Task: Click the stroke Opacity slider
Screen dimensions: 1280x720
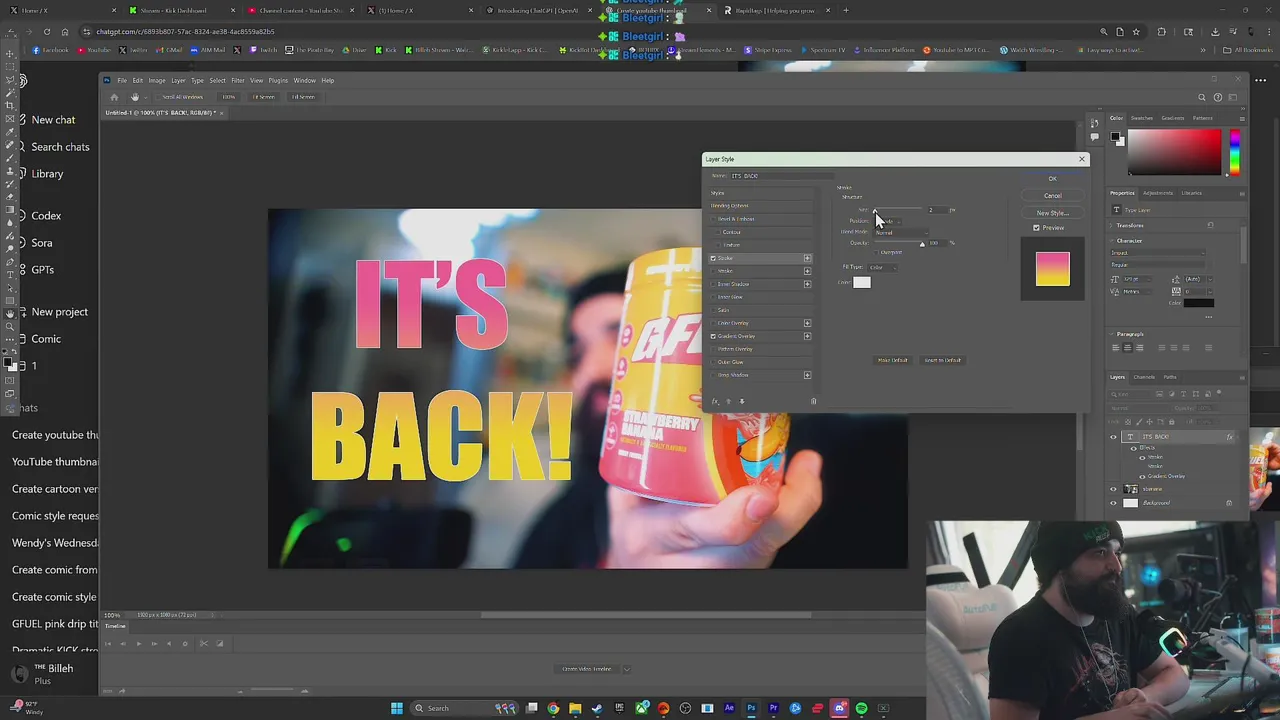Action: click(898, 243)
